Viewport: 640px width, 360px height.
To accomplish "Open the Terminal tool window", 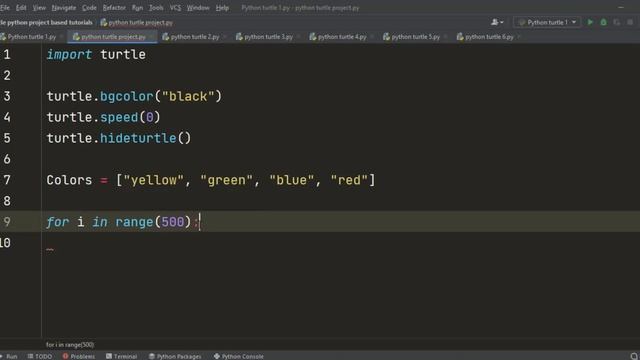I will pyautogui.click(x=122, y=356).
